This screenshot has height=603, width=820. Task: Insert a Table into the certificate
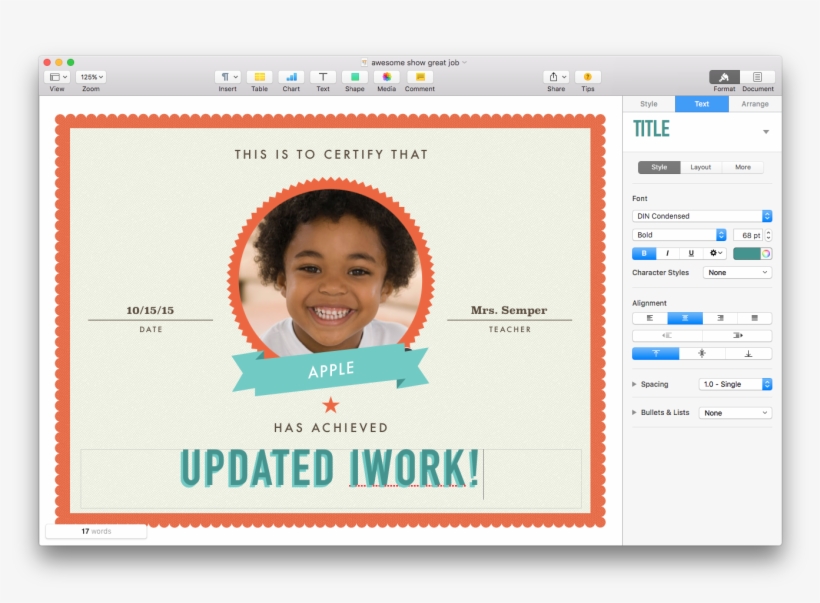(259, 78)
